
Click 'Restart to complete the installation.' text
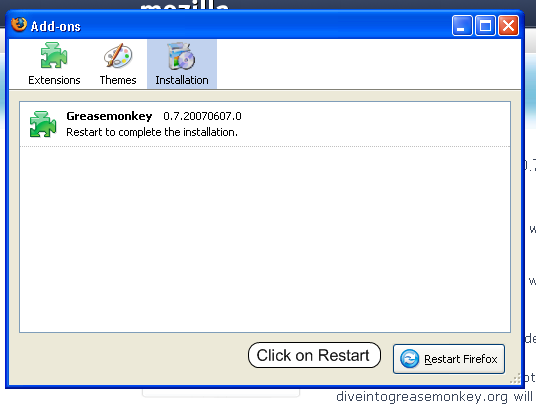tap(152, 132)
